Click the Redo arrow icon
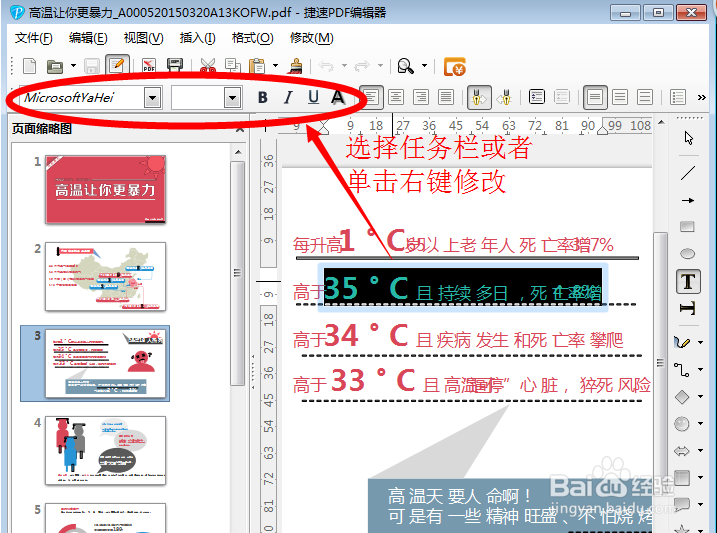Image resolution: width=717 pixels, height=533 pixels. pos(362,66)
